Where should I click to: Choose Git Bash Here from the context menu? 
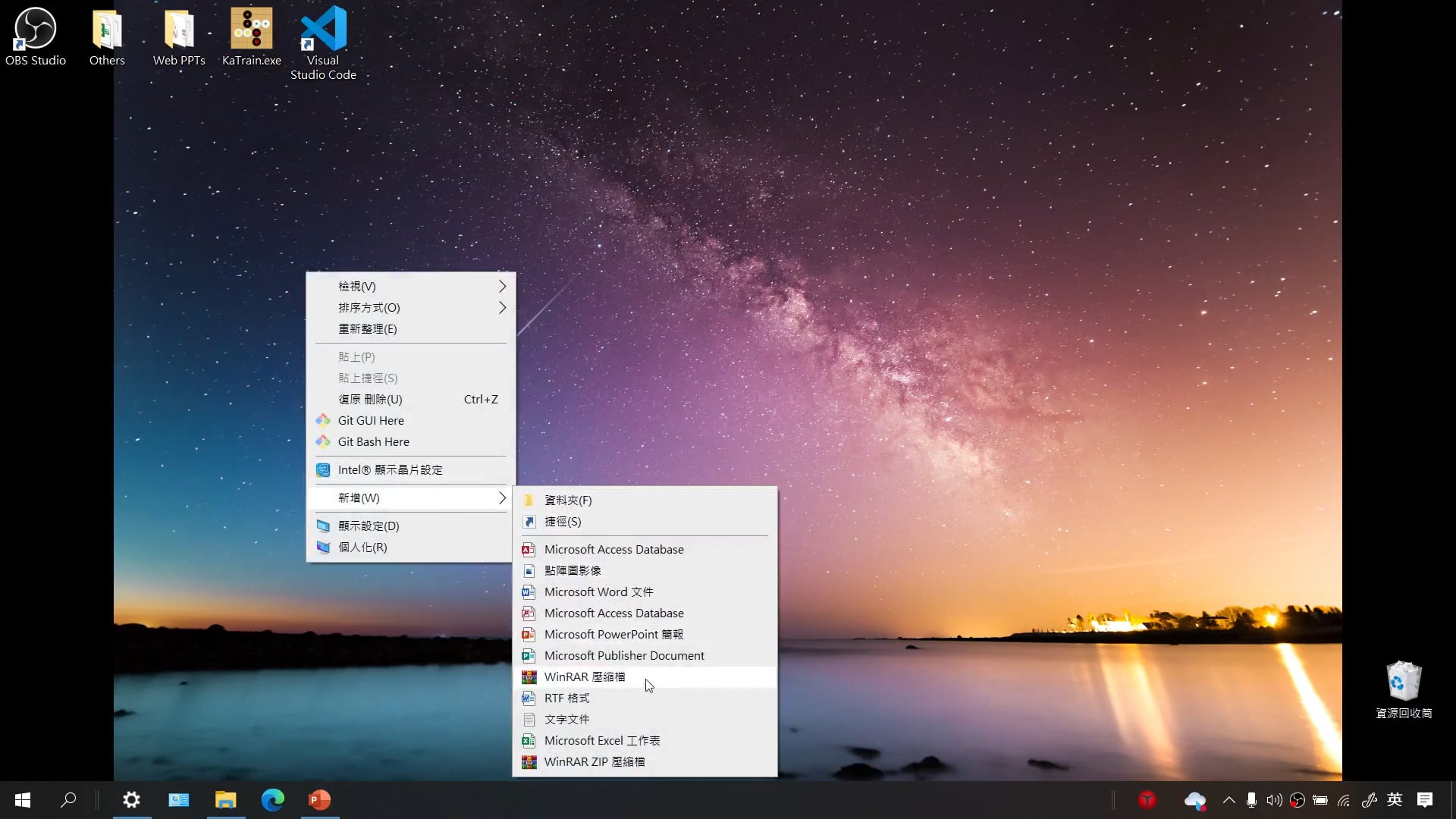point(373,442)
